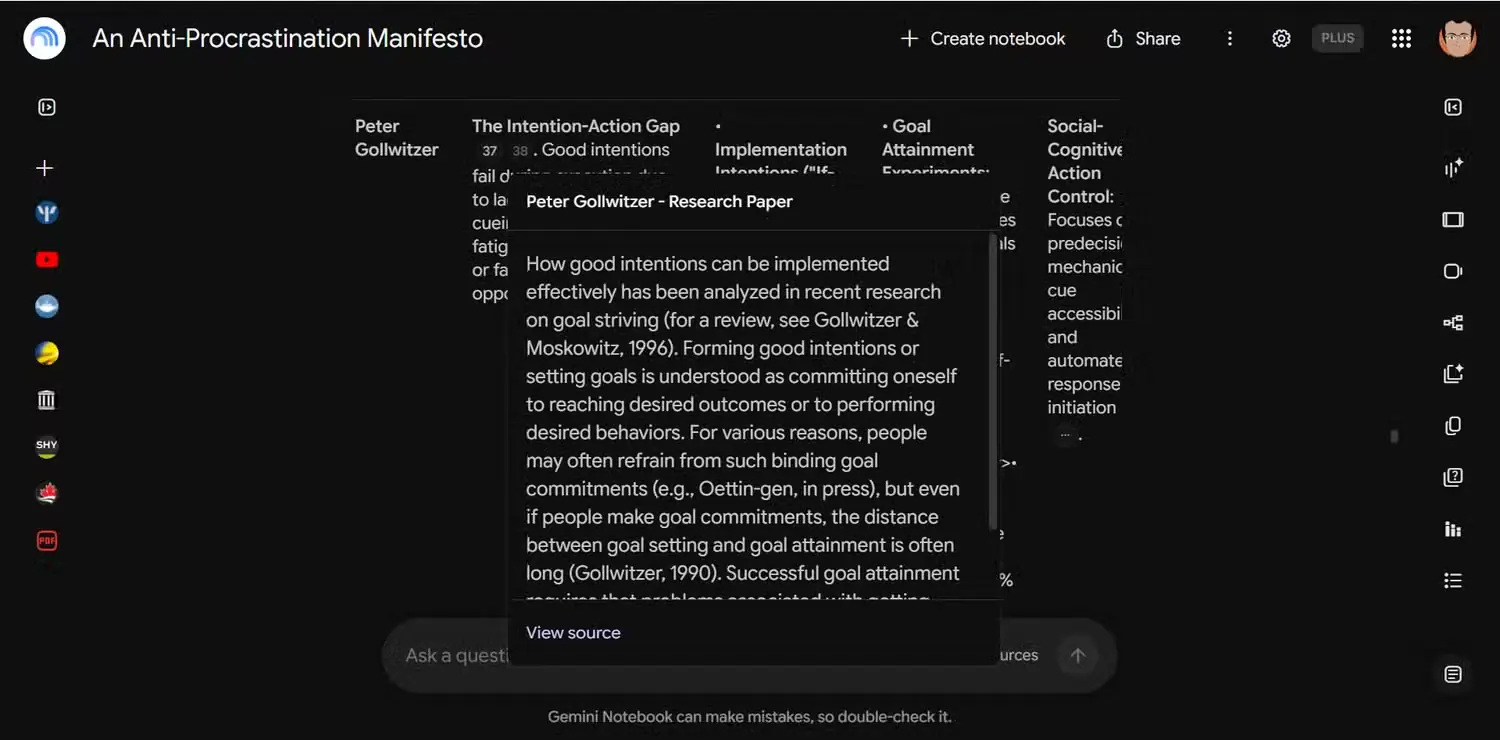The image size is (1500, 740).
Task: Select the red PDF source icon
Action: point(47,541)
